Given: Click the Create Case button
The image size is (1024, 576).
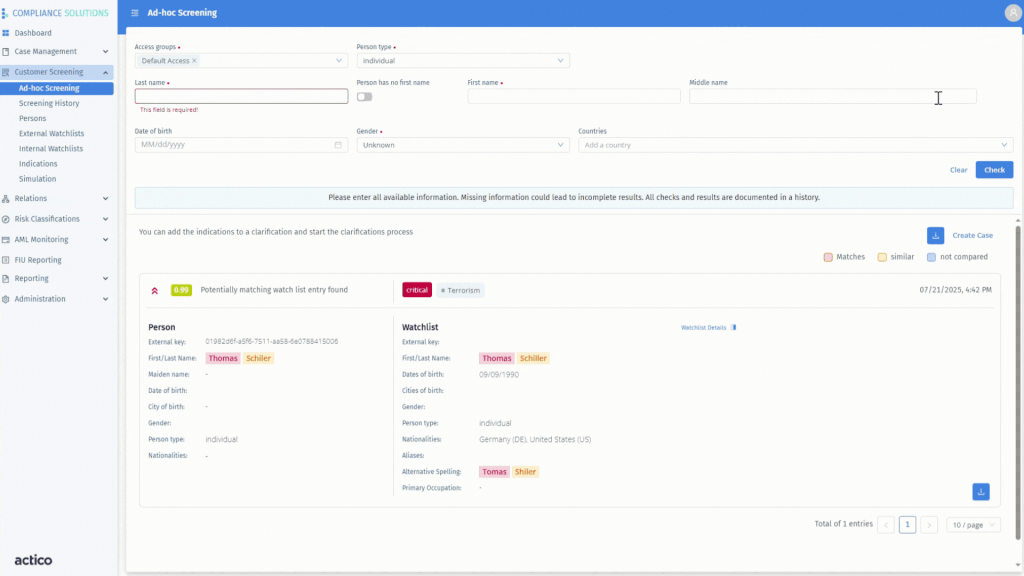Looking at the screenshot, I should click(x=972, y=235).
